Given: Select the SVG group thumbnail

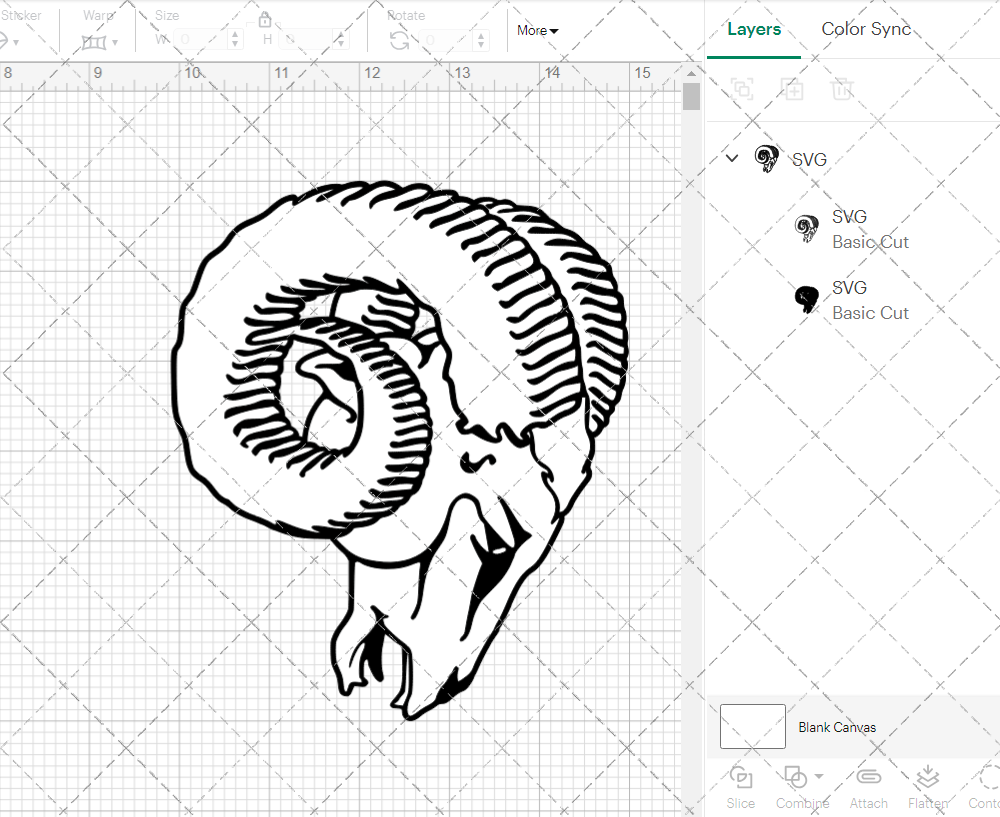Looking at the screenshot, I should [766, 158].
